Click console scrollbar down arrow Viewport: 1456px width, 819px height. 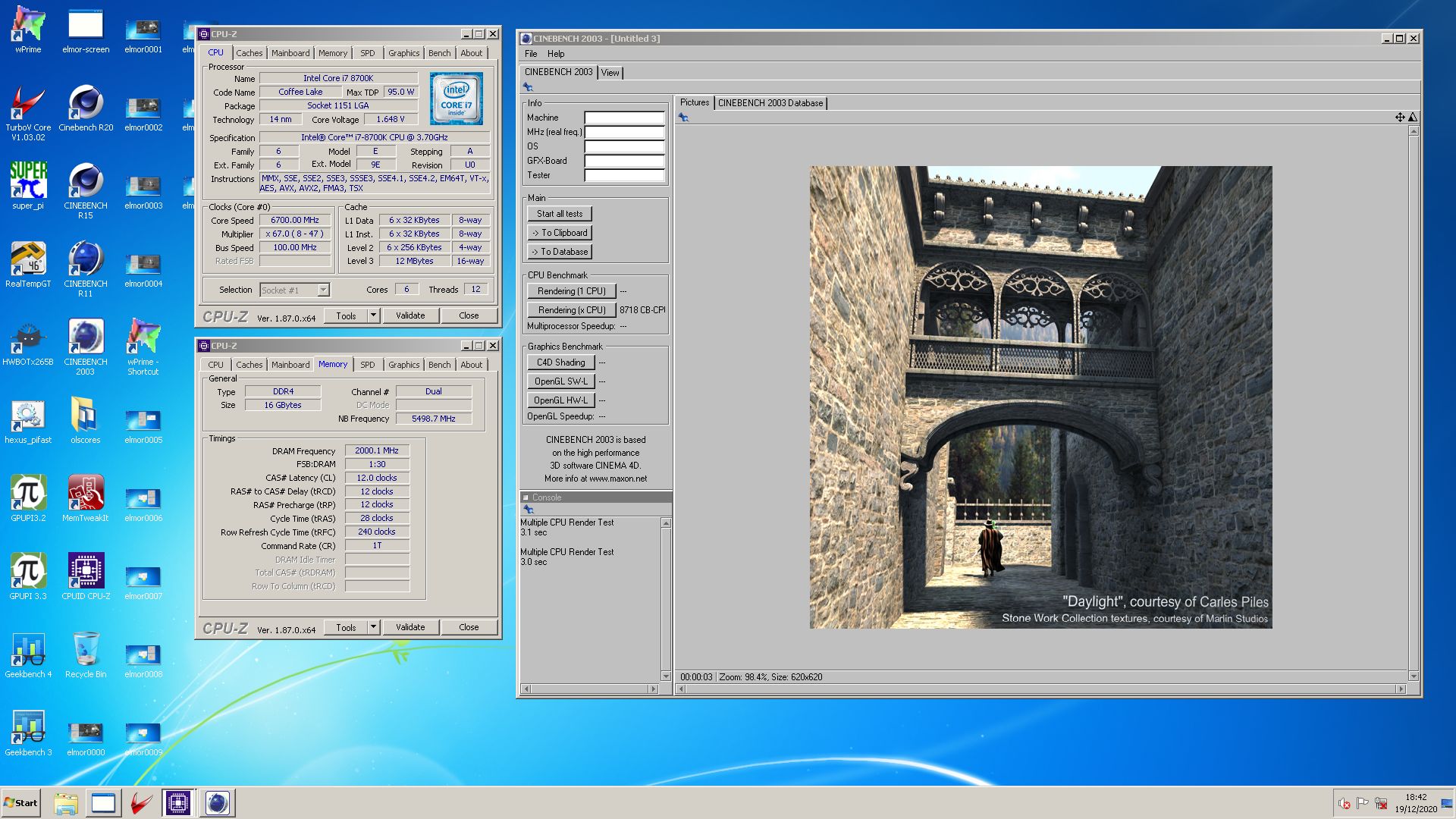666,676
